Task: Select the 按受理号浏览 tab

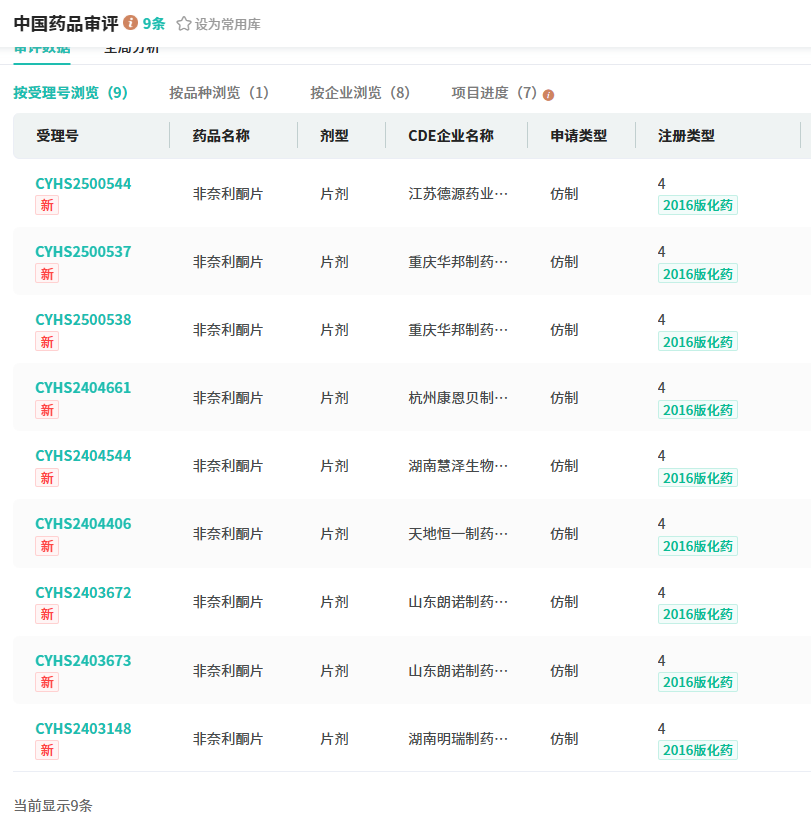Action: 70,93
